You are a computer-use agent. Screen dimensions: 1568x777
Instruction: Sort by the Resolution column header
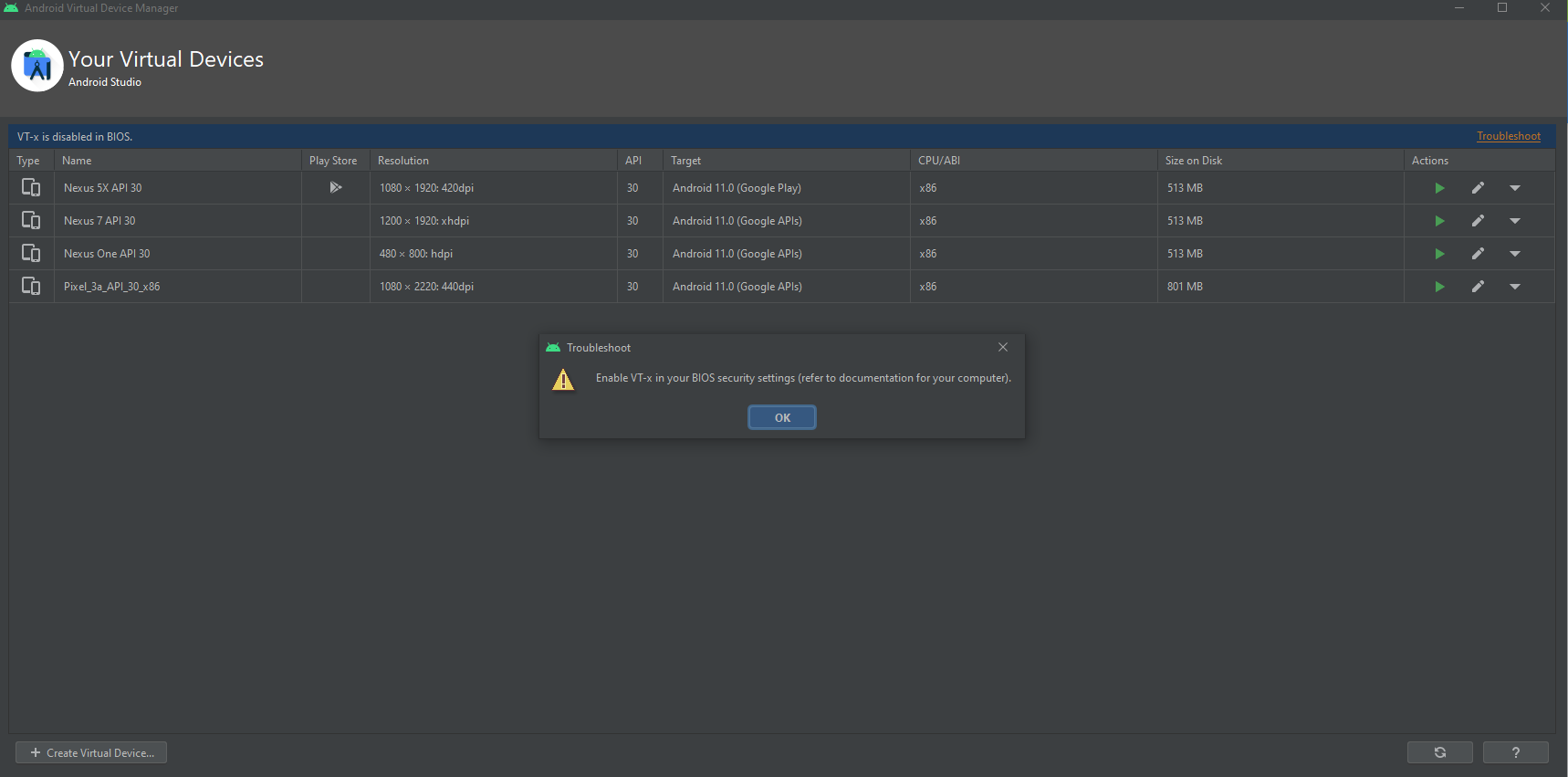click(494, 161)
